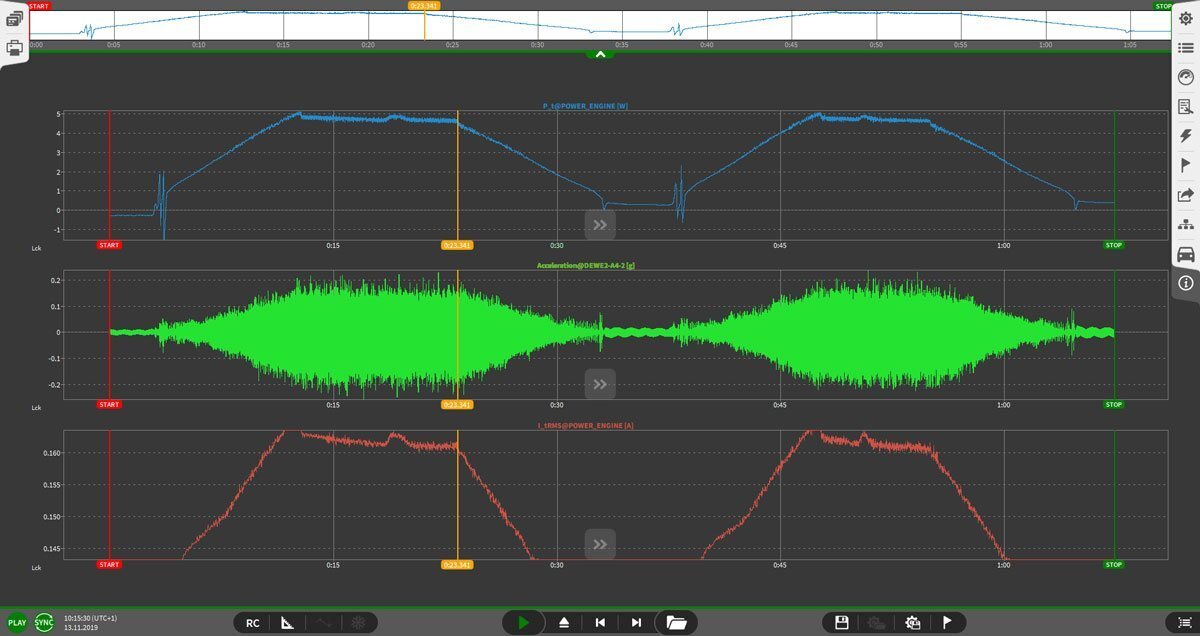
Task: Toggle the green PLAY mode indicator
Action: tap(17, 623)
